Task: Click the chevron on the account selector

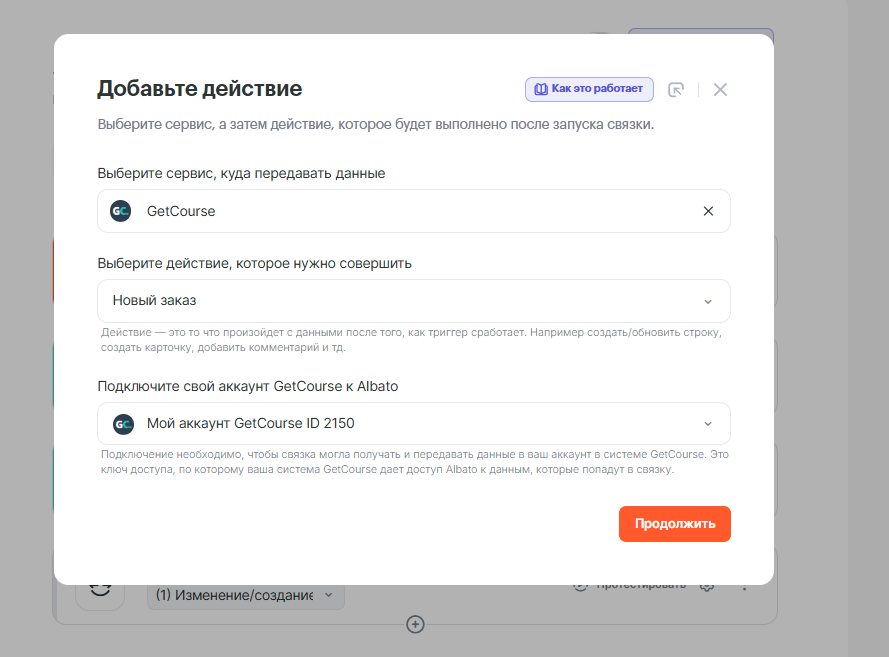Action: pyautogui.click(x=708, y=423)
